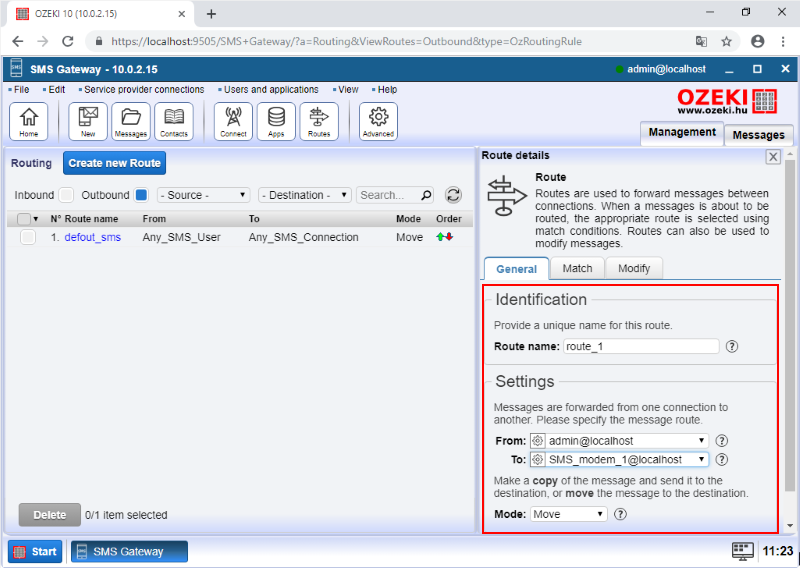
Task: Switch to the Management tab
Action: [x=682, y=133]
